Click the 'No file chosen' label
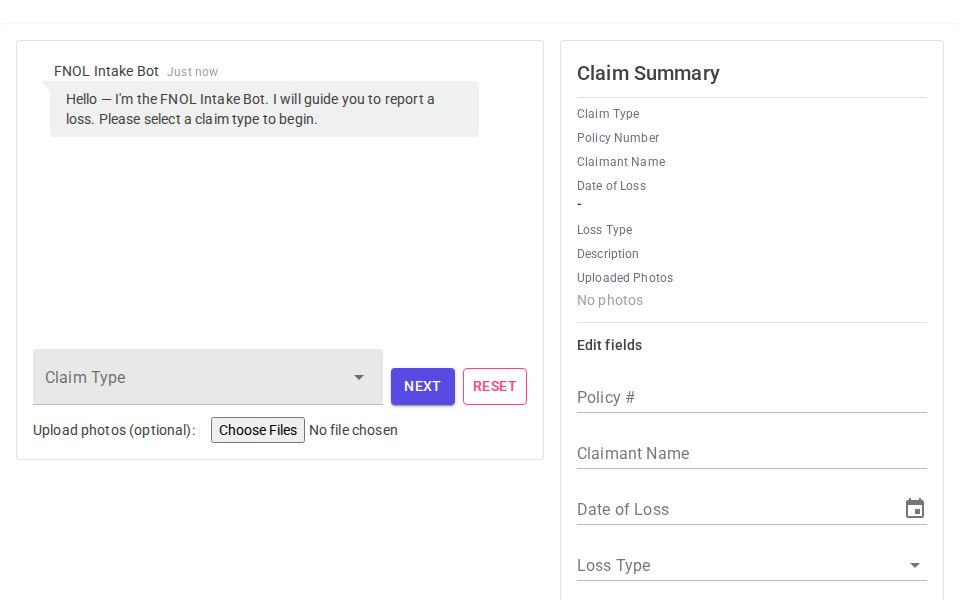The height and width of the screenshot is (600, 960). [x=353, y=430]
